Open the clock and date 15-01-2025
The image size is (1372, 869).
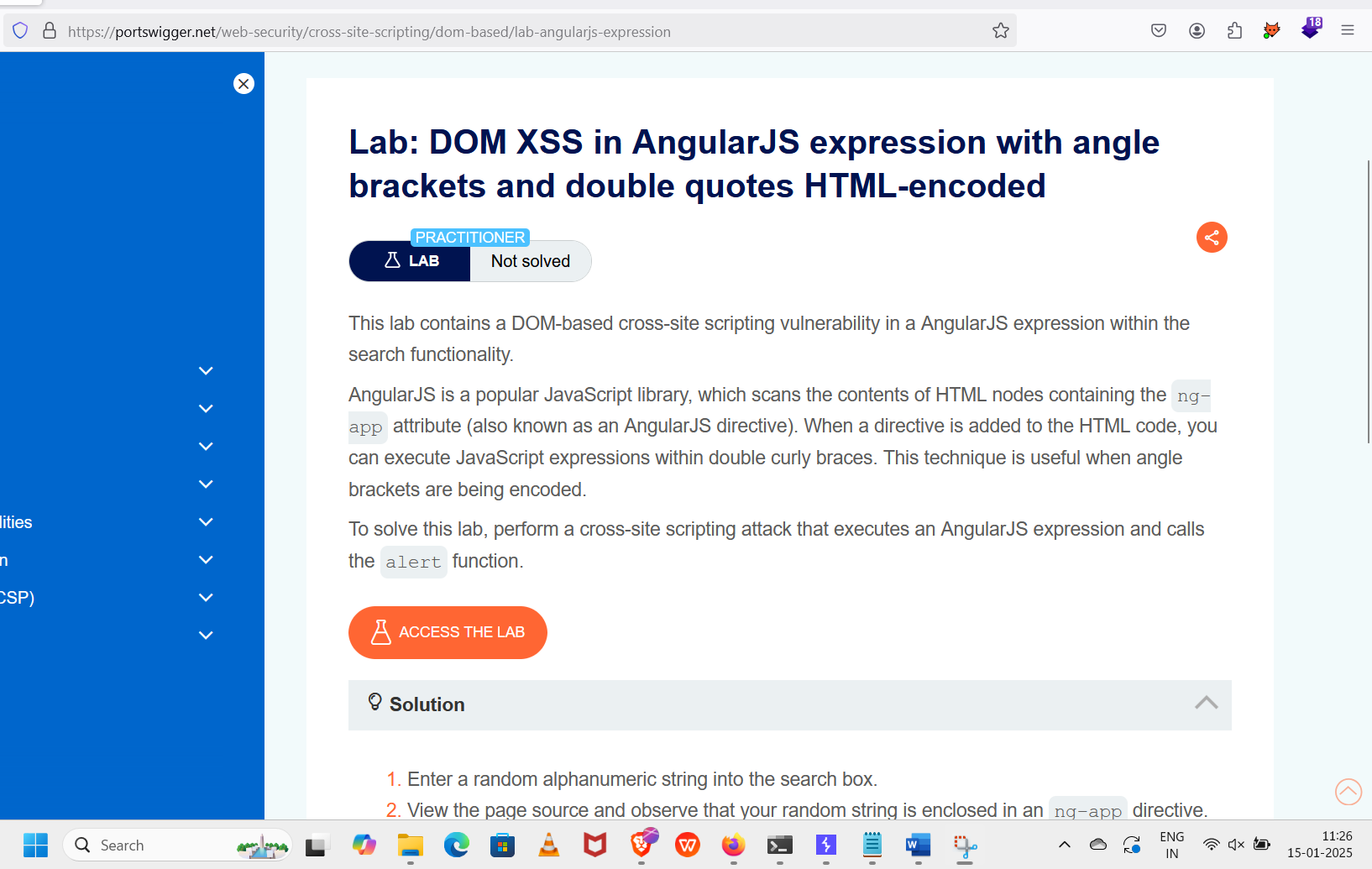pyautogui.click(x=1320, y=845)
